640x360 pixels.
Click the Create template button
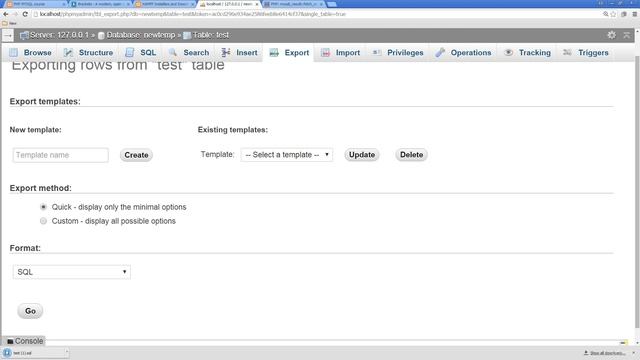(136, 155)
